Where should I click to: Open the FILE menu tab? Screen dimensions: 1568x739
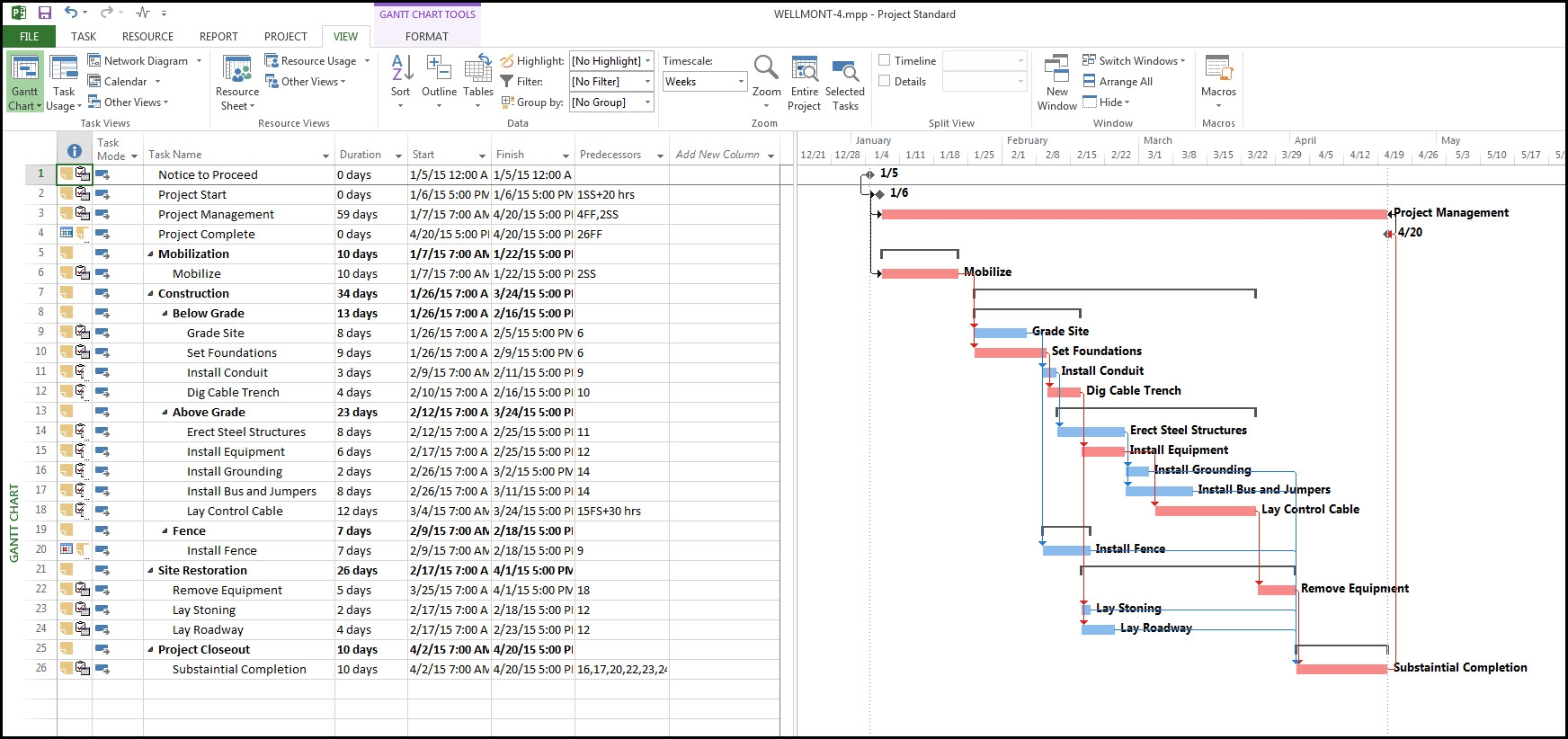tap(29, 37)
